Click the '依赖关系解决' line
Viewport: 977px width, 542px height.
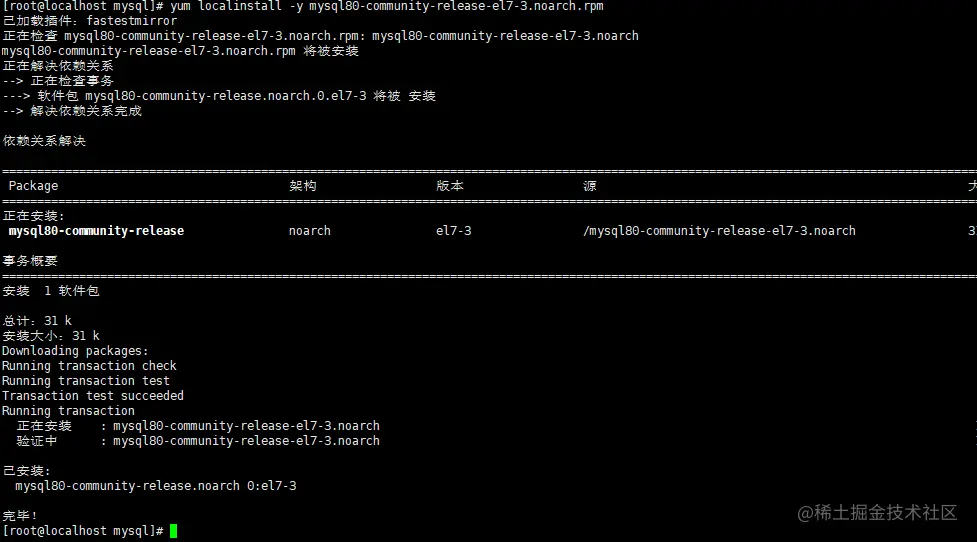tap(44, 141)
